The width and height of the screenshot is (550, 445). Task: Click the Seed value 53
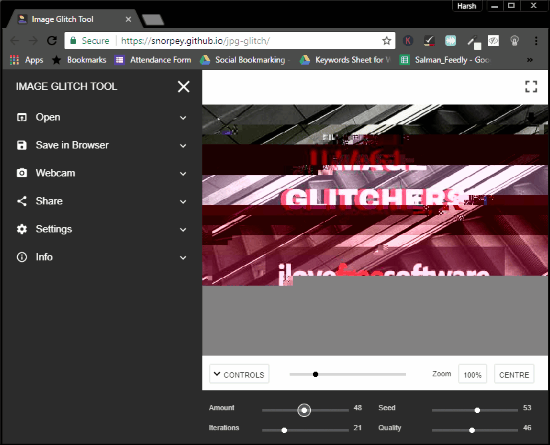click(527, 407)
